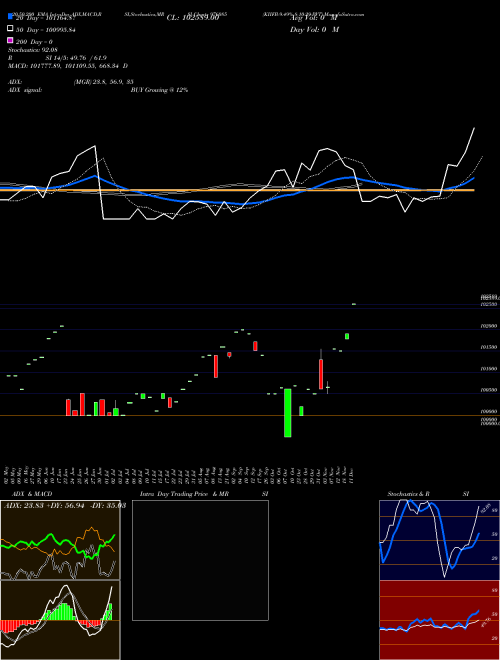Click the 'Intra Day Trading Price & MR' title
This screenshot has height=660, width=500.
tap(184, 494)
